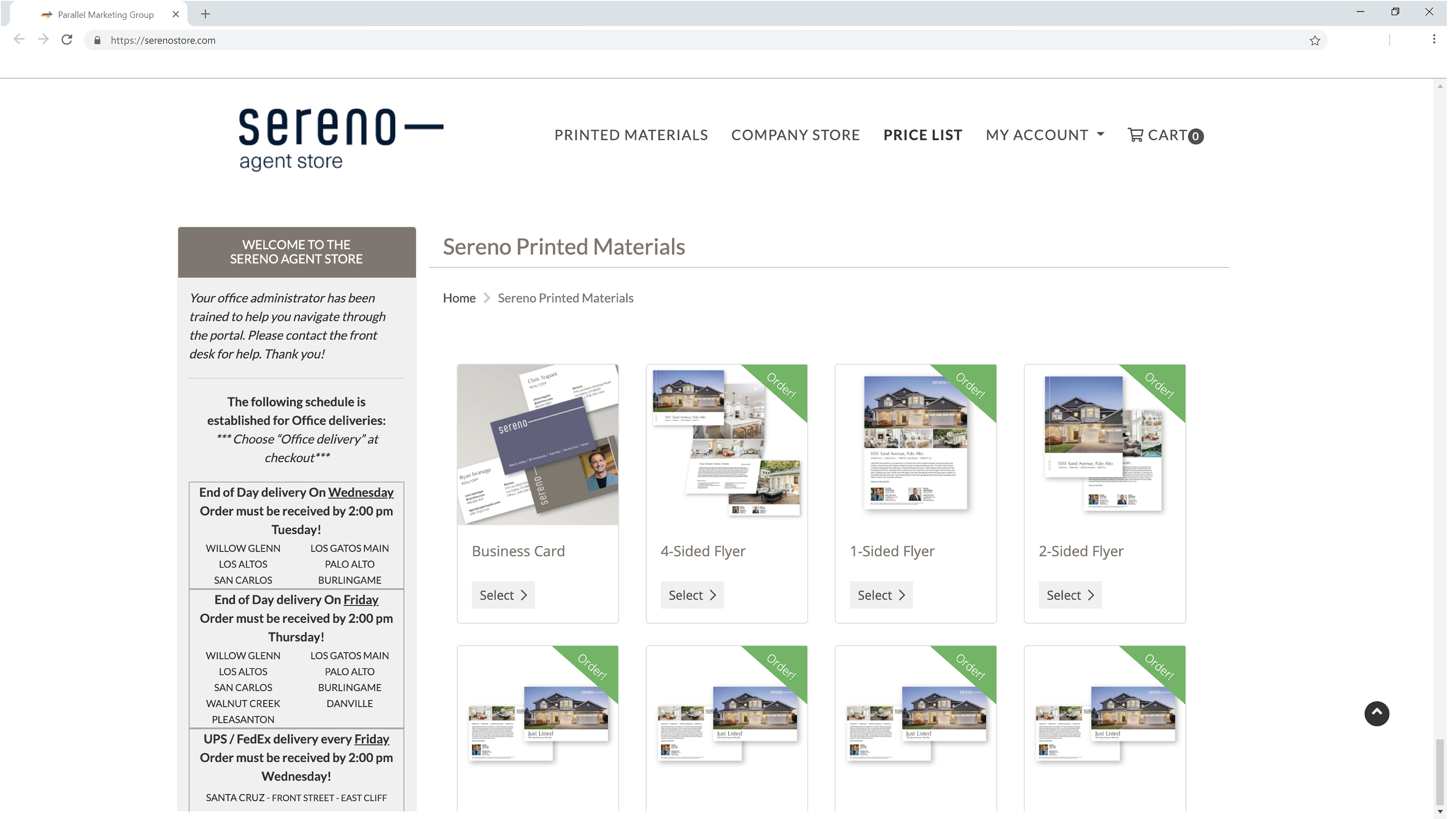Open COMPANY STORE menu
This screenshot has height=819, width=1456.
click(795, 135)
